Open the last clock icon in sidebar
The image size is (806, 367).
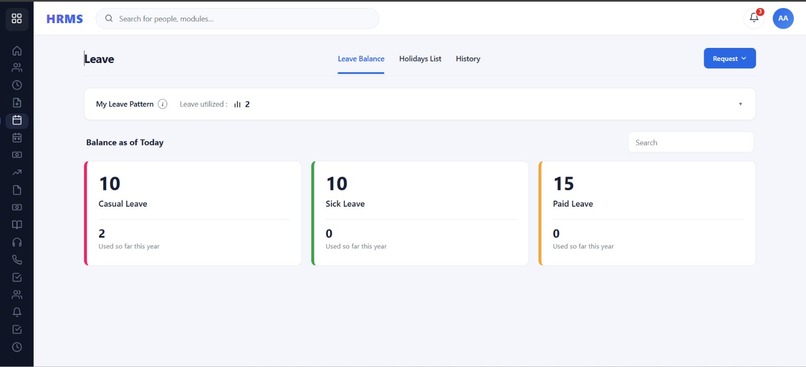point(17,347)
